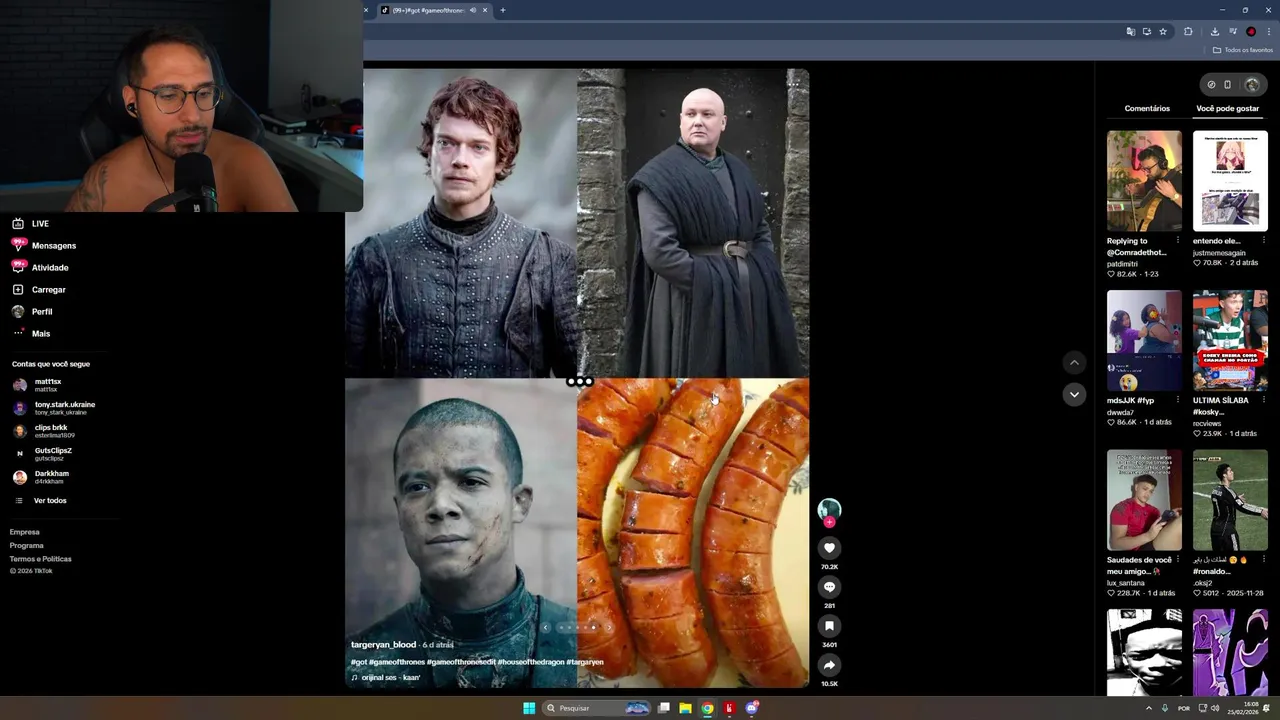Open the Windows Start menu
The image size is (1280, 720).
(529, 708)
